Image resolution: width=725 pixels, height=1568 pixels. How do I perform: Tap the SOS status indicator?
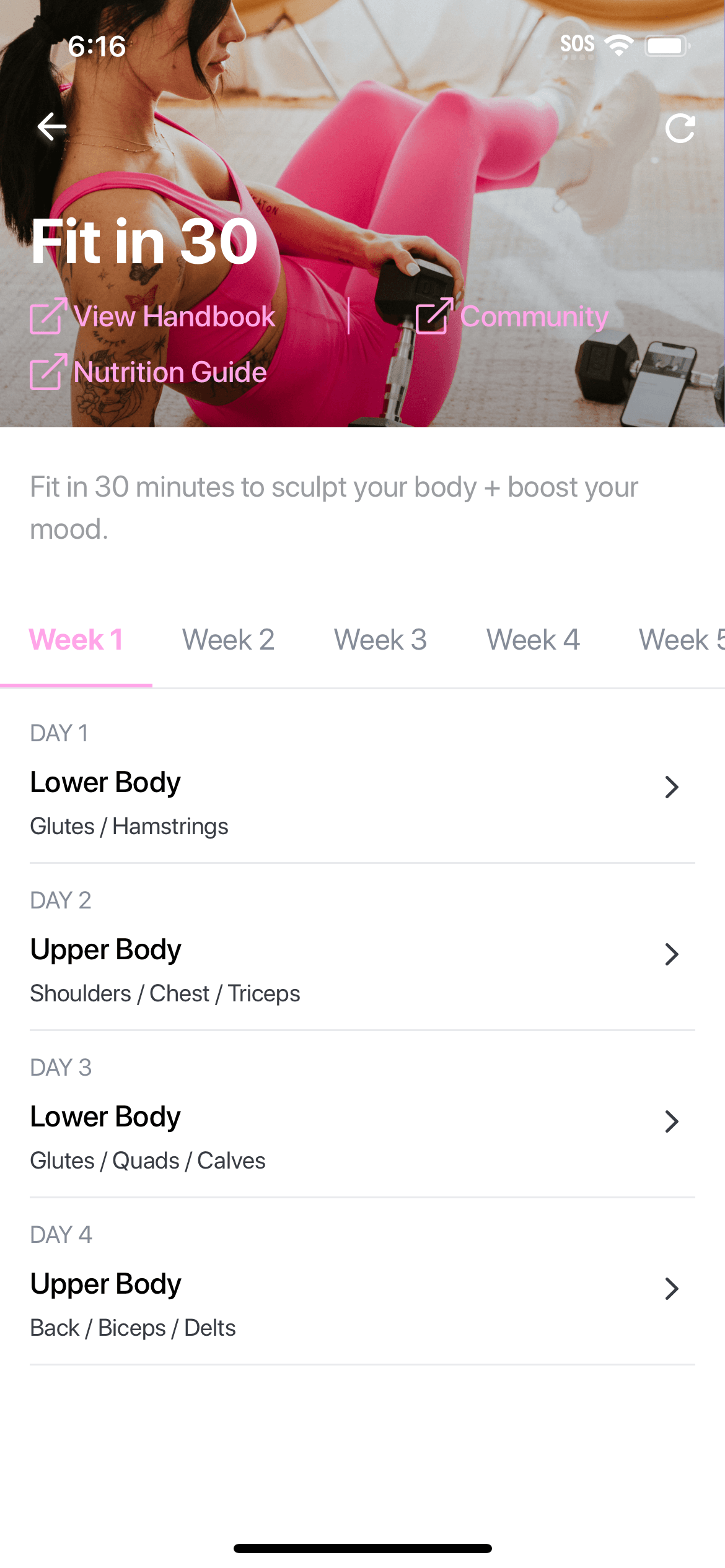[578, 45]
